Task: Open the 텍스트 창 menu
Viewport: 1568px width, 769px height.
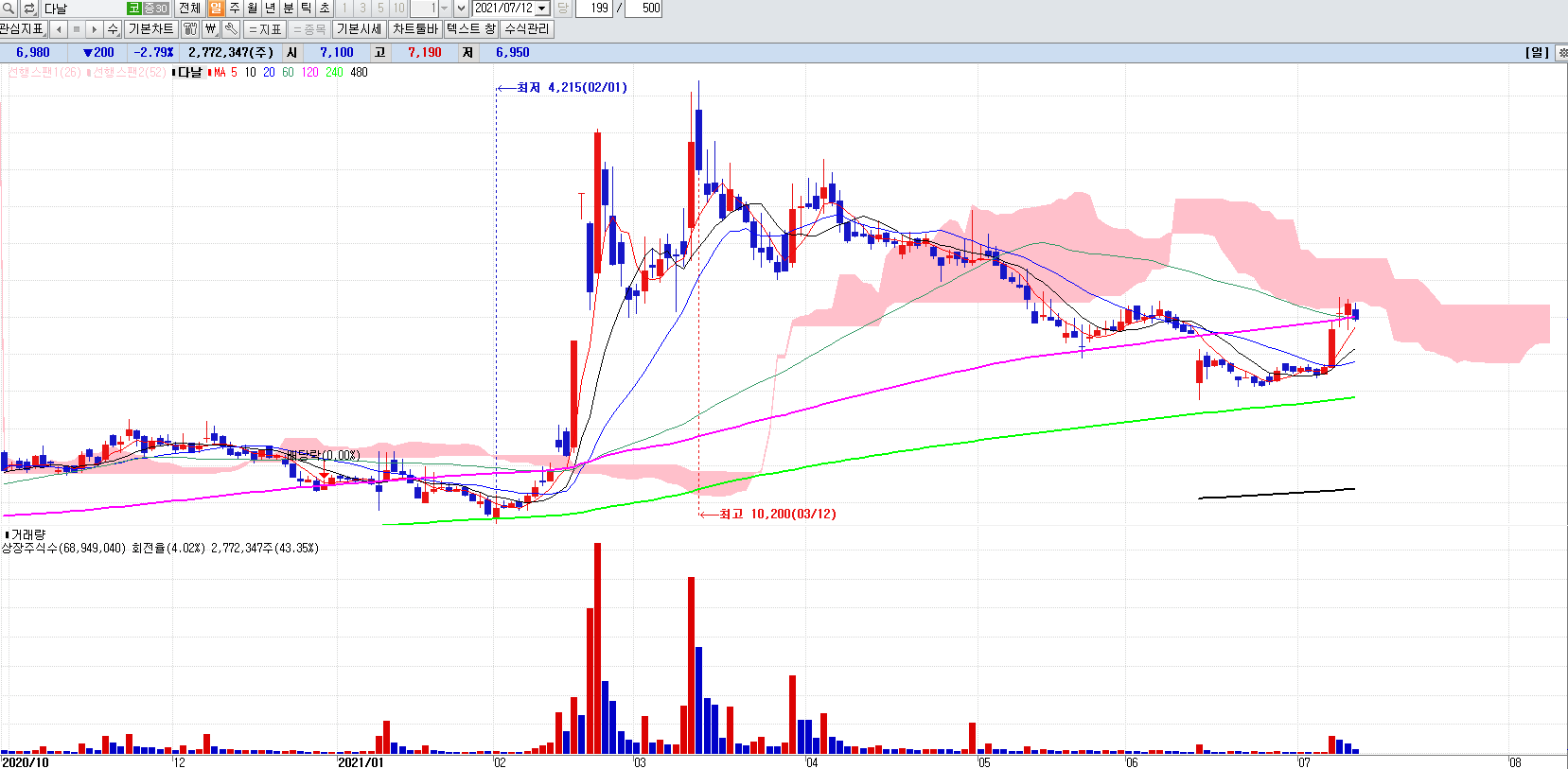Action: [x=471, y=28]
